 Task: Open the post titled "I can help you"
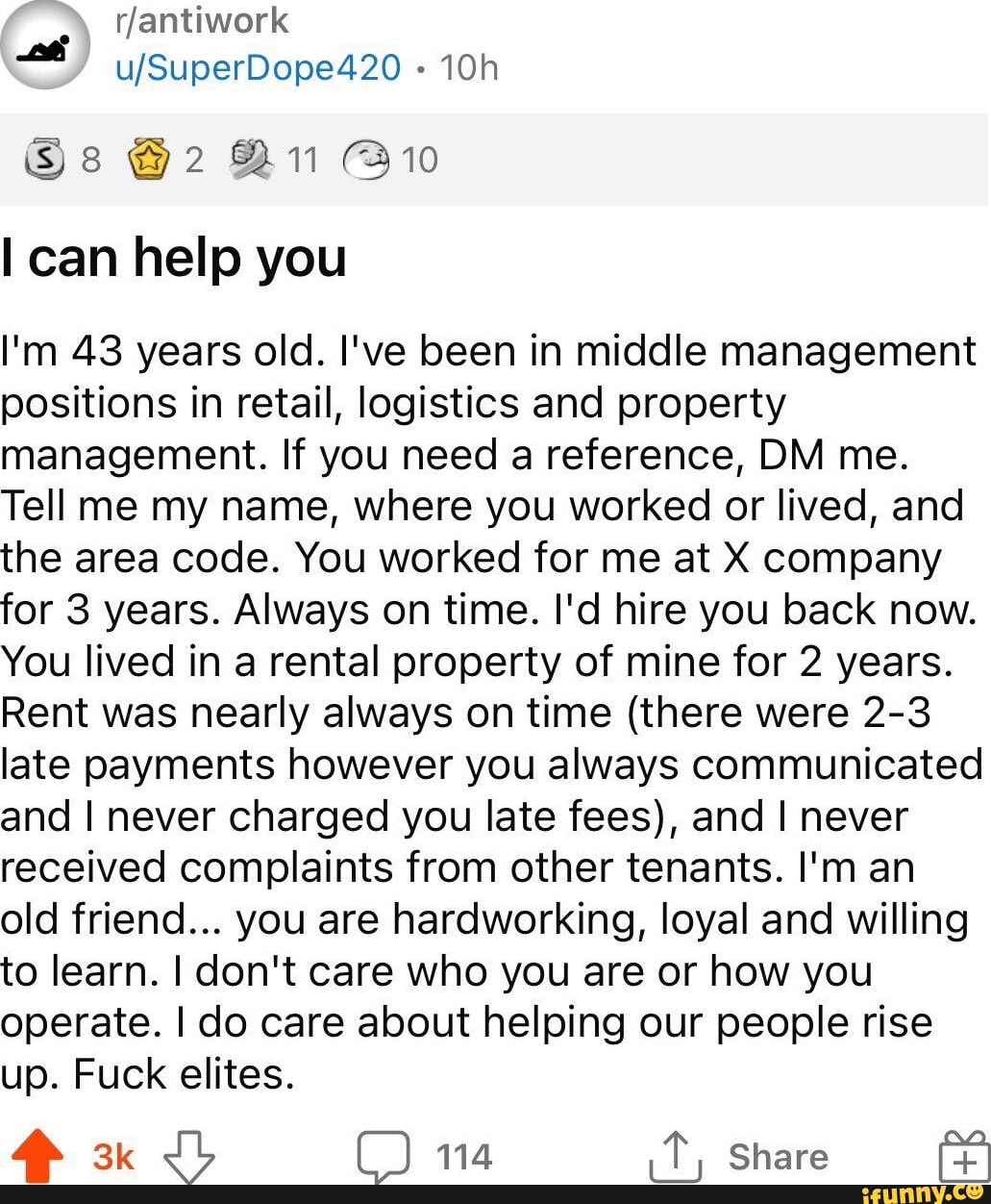[174, 258]
